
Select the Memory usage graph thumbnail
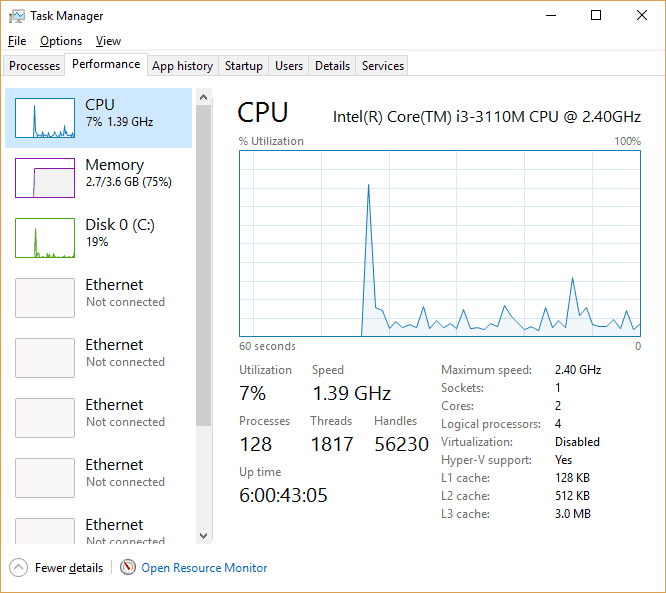click(x=45, y=178)
